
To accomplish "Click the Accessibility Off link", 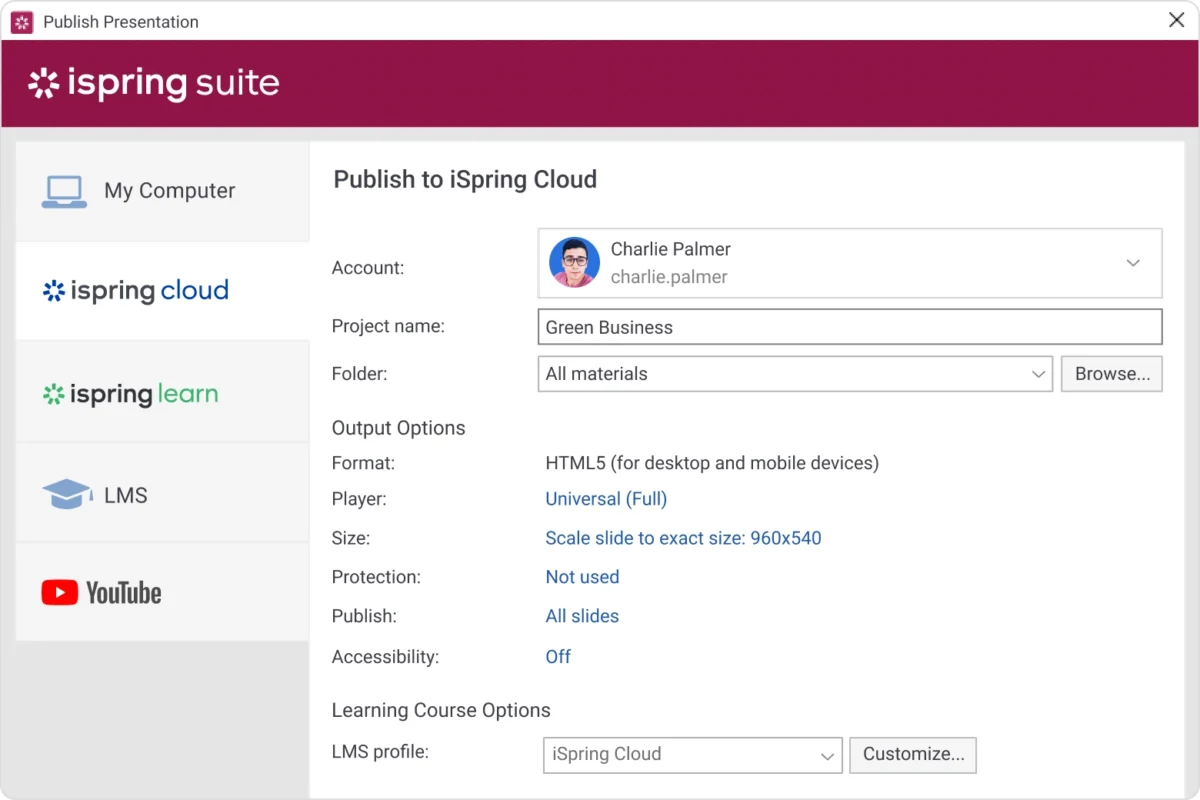I will (x=558, y=657).
